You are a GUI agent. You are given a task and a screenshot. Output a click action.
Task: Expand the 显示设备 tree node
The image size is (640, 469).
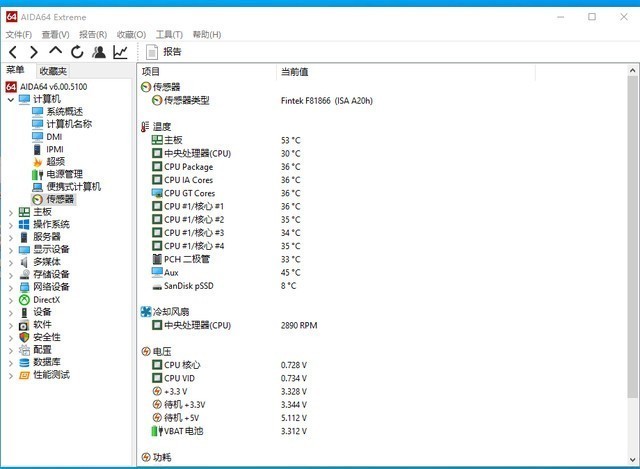(x=11, y=250)
